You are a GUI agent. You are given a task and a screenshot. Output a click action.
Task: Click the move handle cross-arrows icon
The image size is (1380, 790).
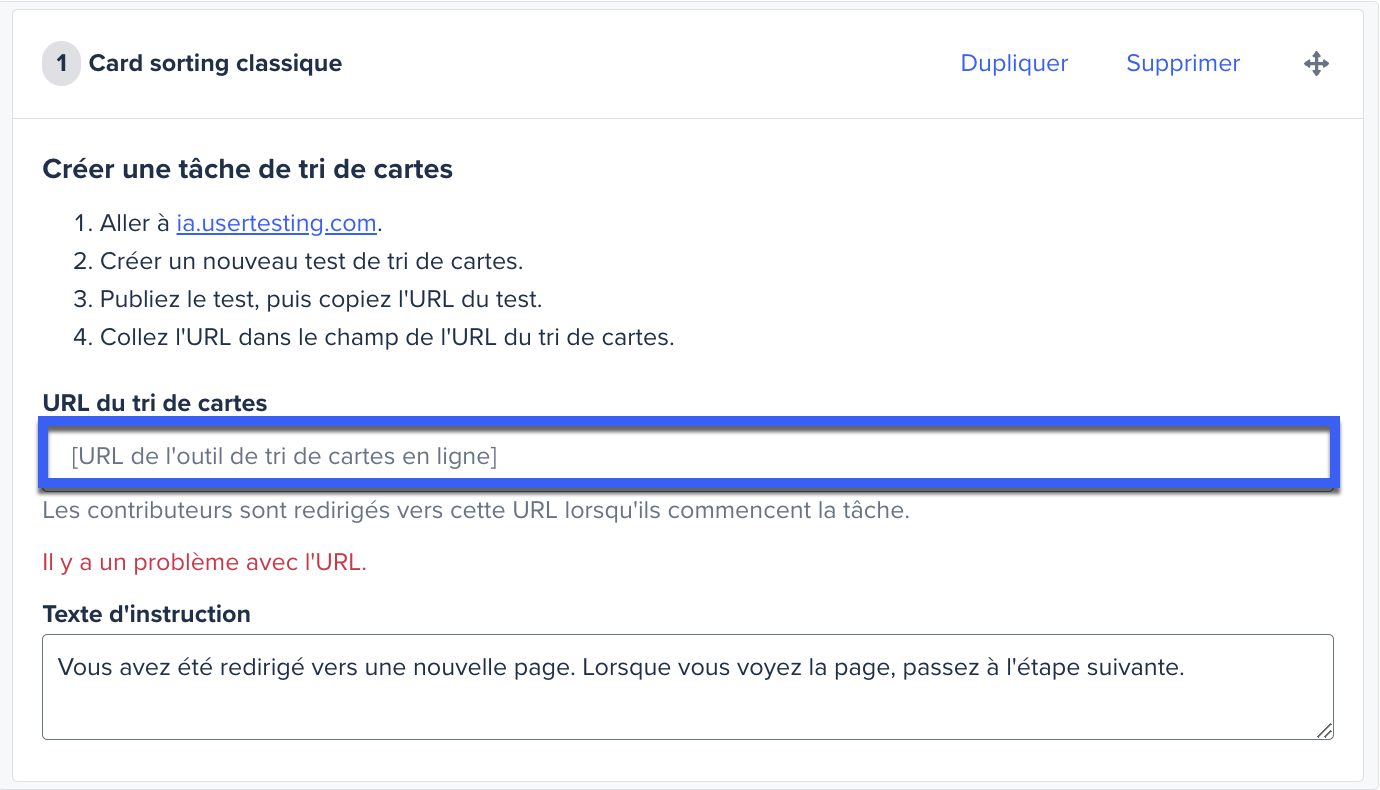pos(1316,64)
